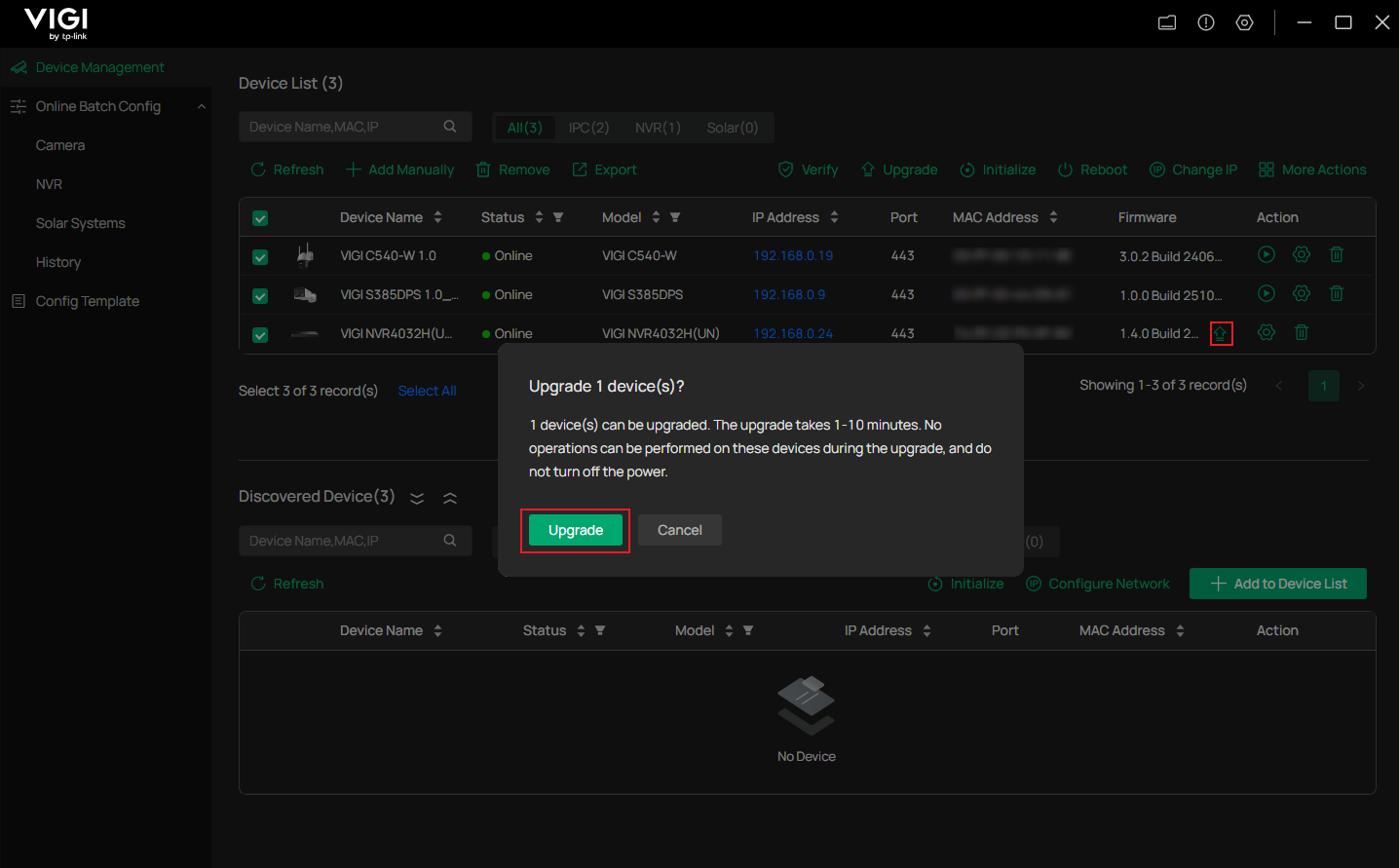1399x868 pixels.
Task: Uncheck the VIGI NVR4032H row checkbox
Action: tap(260, 335)
